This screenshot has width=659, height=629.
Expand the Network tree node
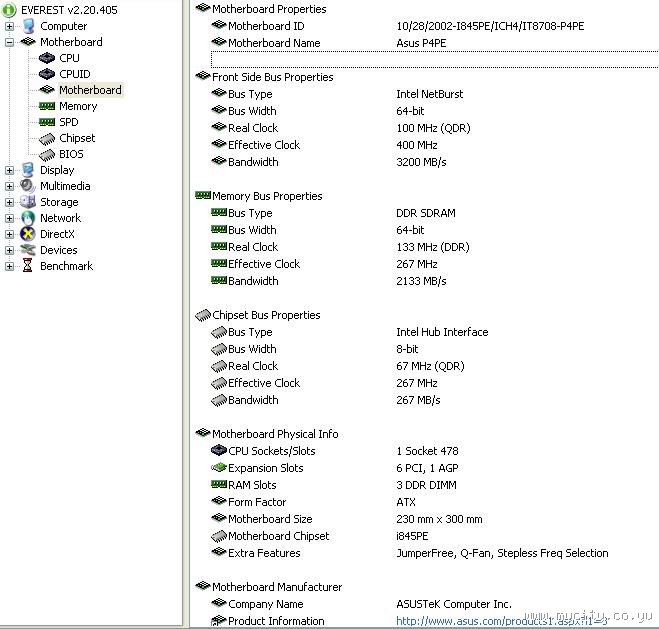tap(9, 218)
